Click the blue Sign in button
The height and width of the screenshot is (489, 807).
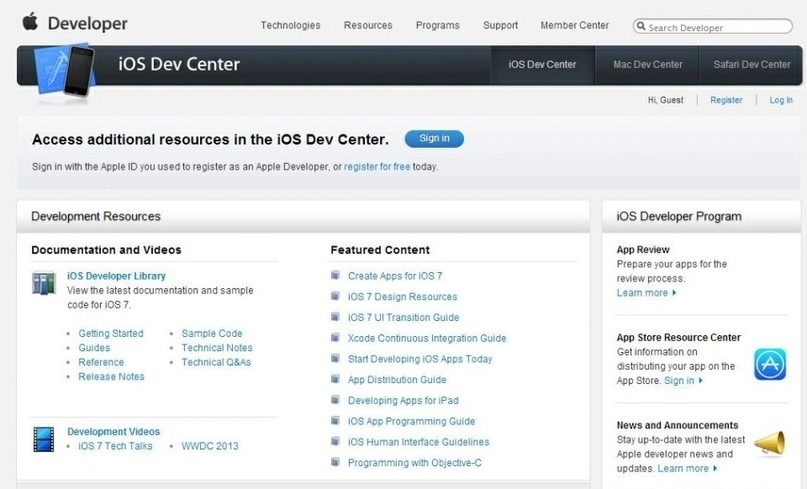tap(434, 138)
